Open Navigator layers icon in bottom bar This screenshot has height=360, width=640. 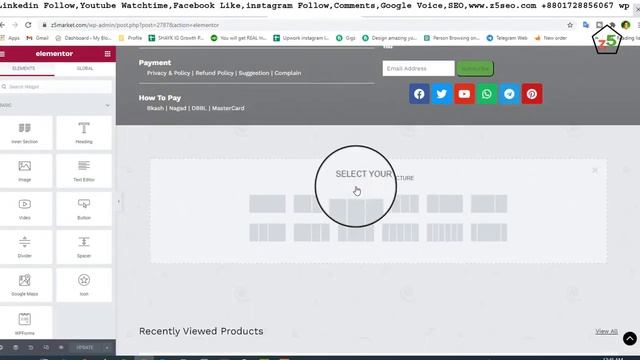point(16,347)
